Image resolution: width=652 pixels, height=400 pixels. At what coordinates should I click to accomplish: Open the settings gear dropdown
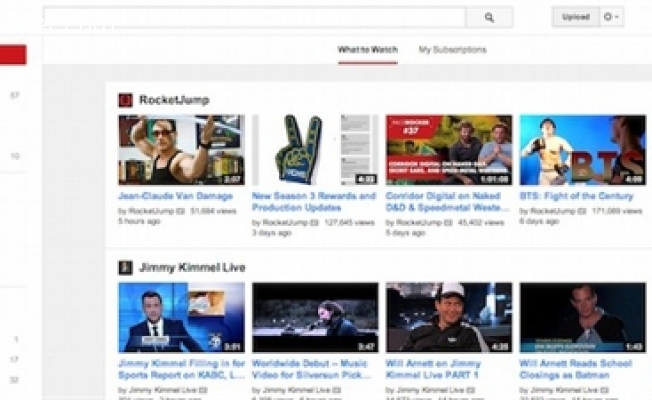[612, 17]
